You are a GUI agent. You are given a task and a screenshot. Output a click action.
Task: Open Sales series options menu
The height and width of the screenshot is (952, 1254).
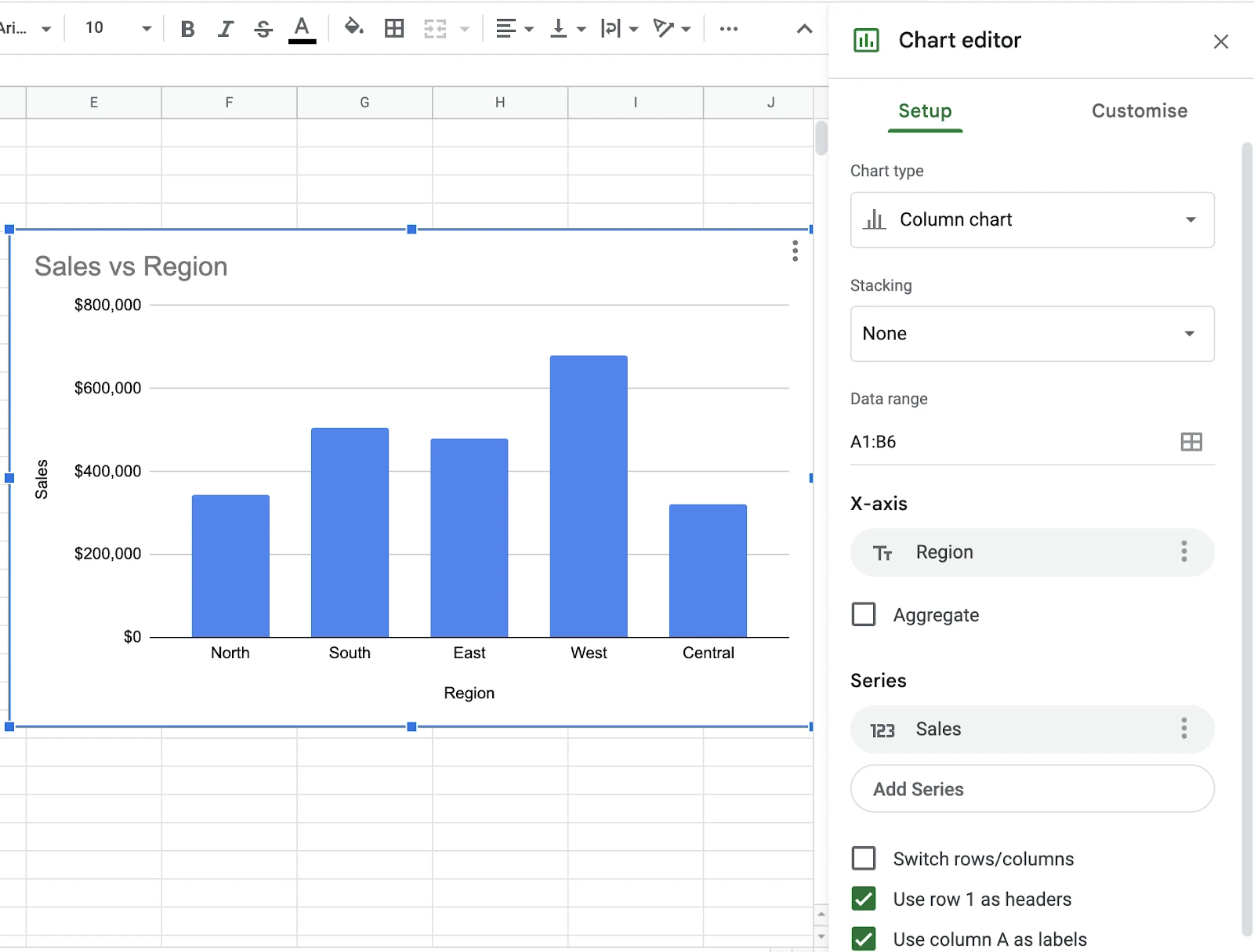click(1184, 729)
